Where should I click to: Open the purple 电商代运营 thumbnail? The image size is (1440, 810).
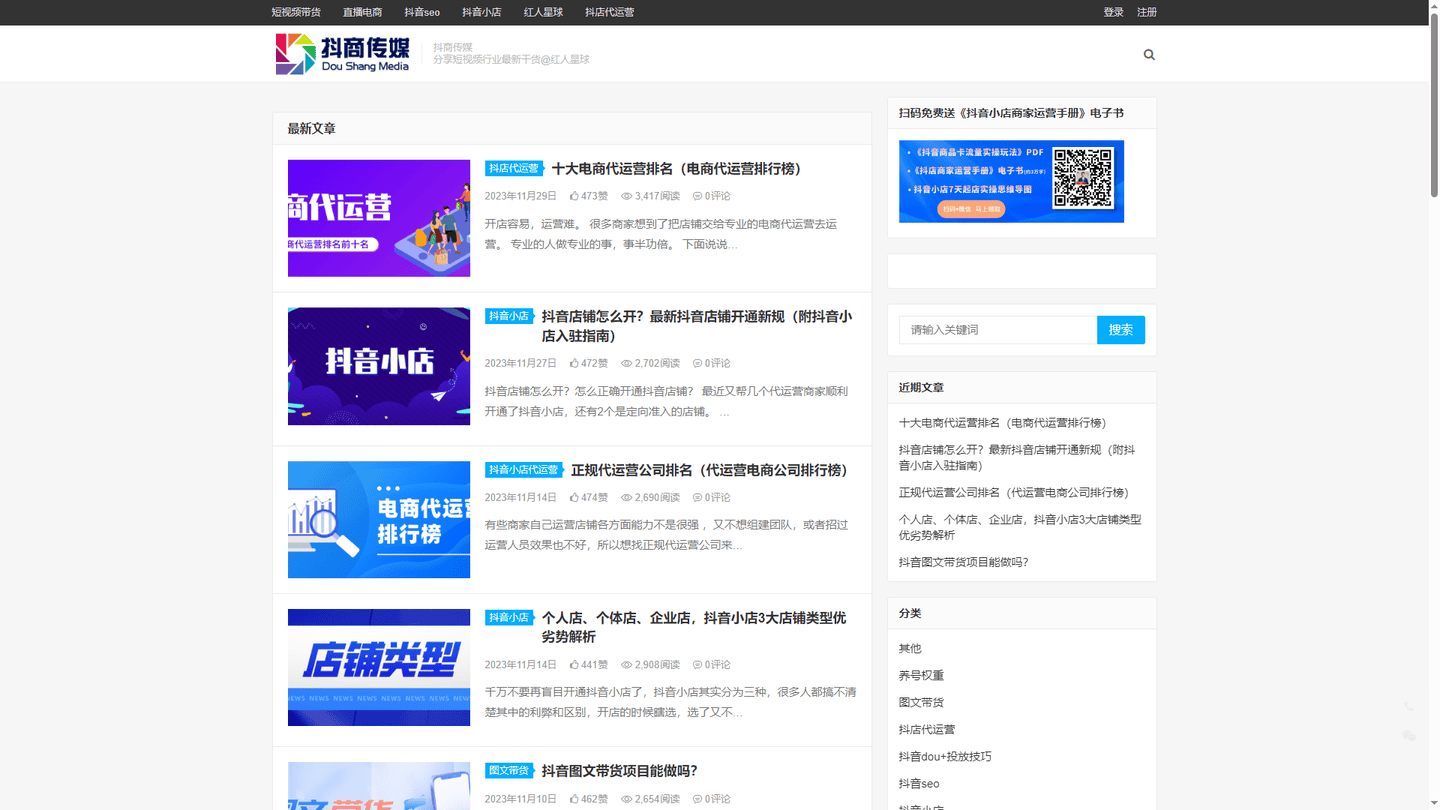(x=379, y=218)
